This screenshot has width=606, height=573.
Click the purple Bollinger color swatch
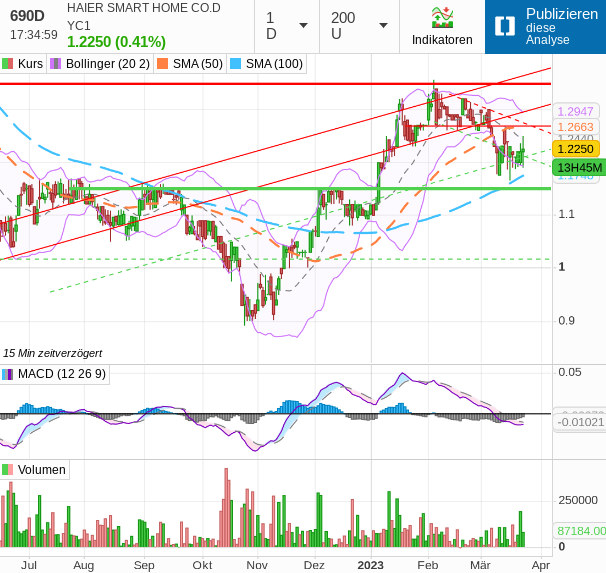pos(56,64)
